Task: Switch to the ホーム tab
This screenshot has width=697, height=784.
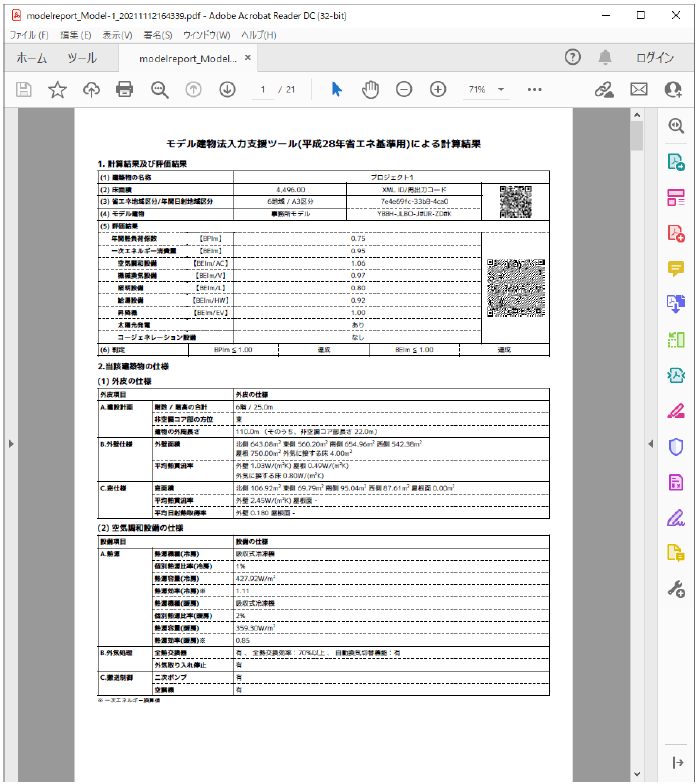Action: pos(32,58)
